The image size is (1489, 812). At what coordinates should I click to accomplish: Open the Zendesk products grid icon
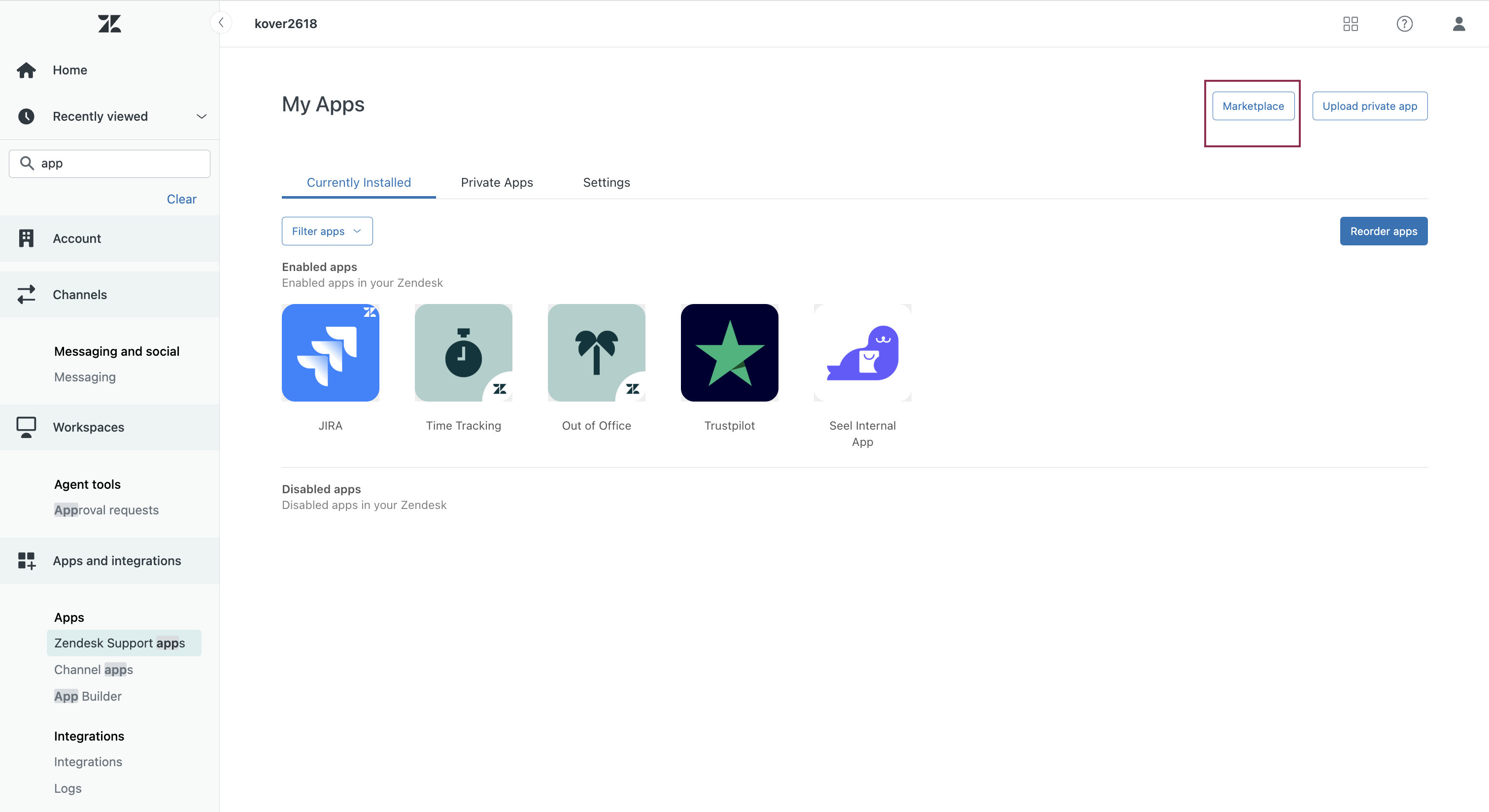(1350, 24)
